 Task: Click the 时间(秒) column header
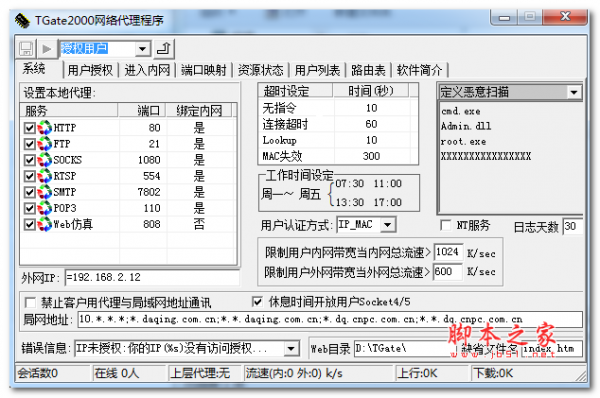click(371, 91)
